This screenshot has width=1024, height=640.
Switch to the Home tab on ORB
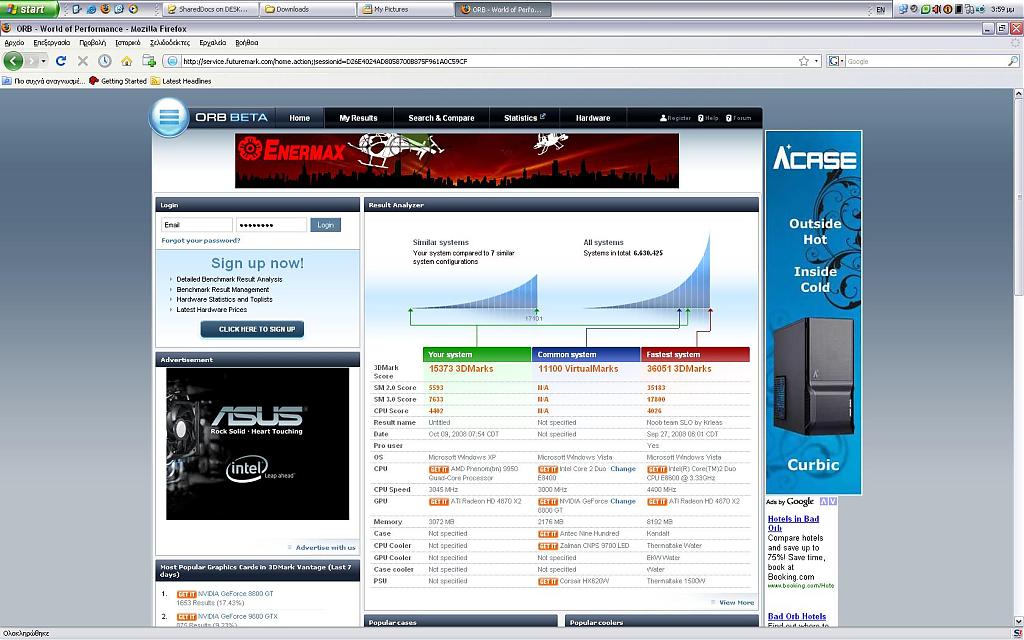(299, 118)
